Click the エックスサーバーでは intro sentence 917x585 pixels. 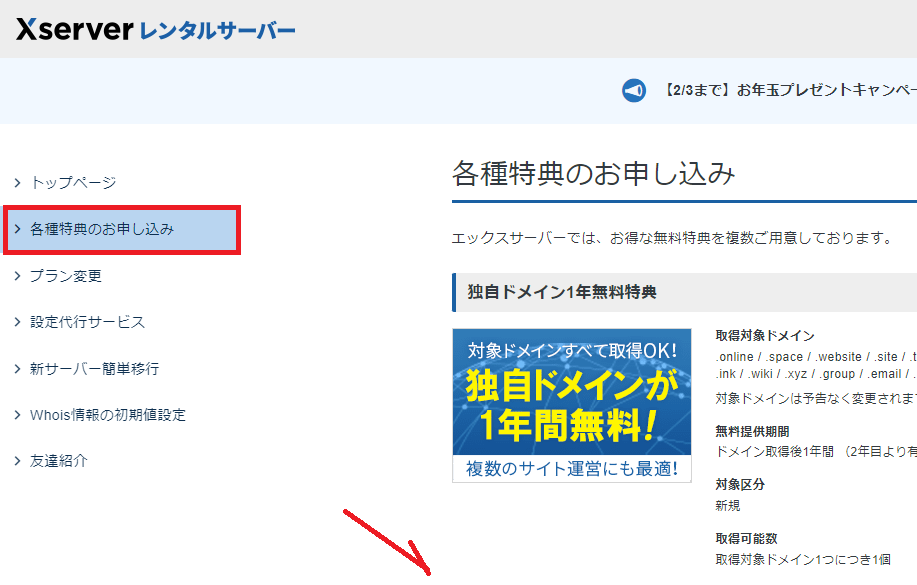tap(673, 238)
